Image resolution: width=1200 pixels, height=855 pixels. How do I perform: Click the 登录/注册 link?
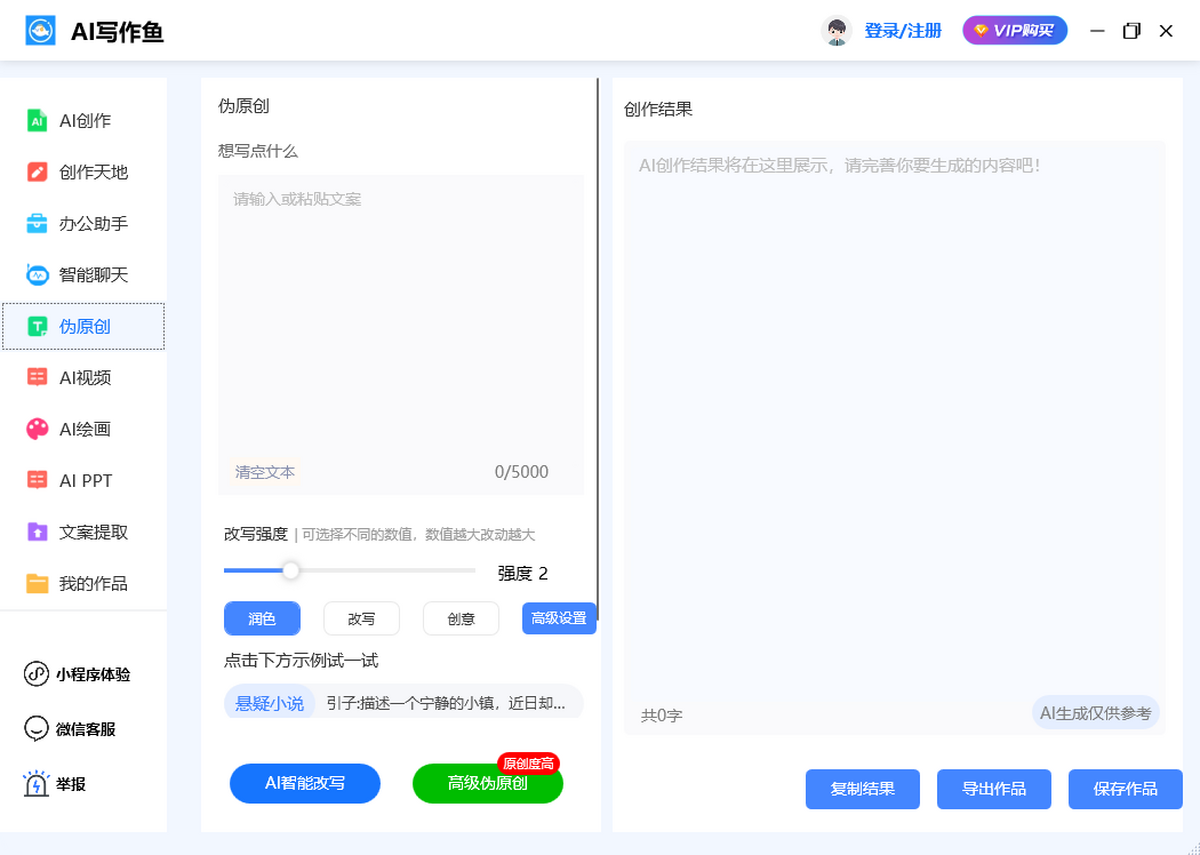click(x=903, y=31)
